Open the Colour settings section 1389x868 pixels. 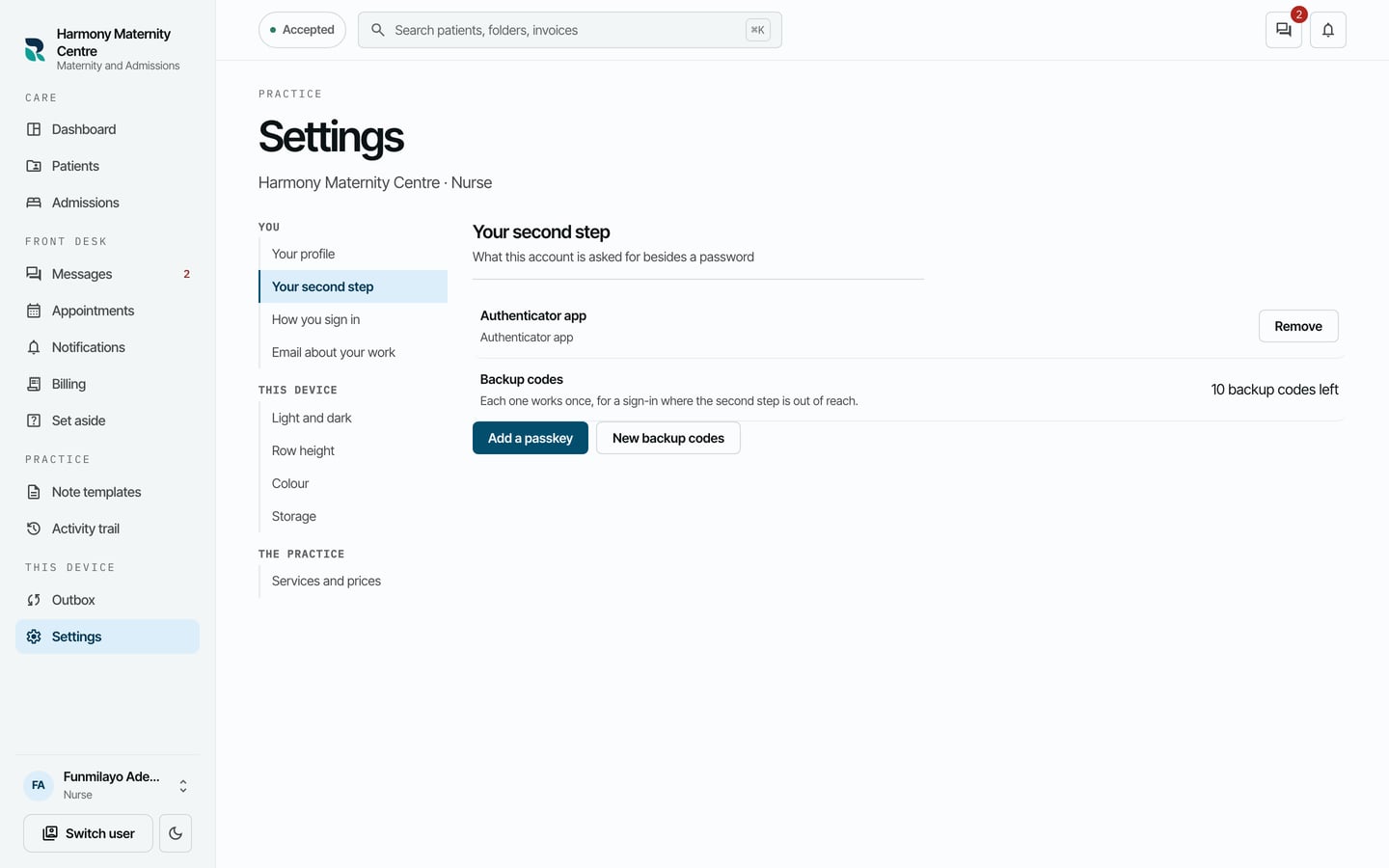[x=353, y=483]
